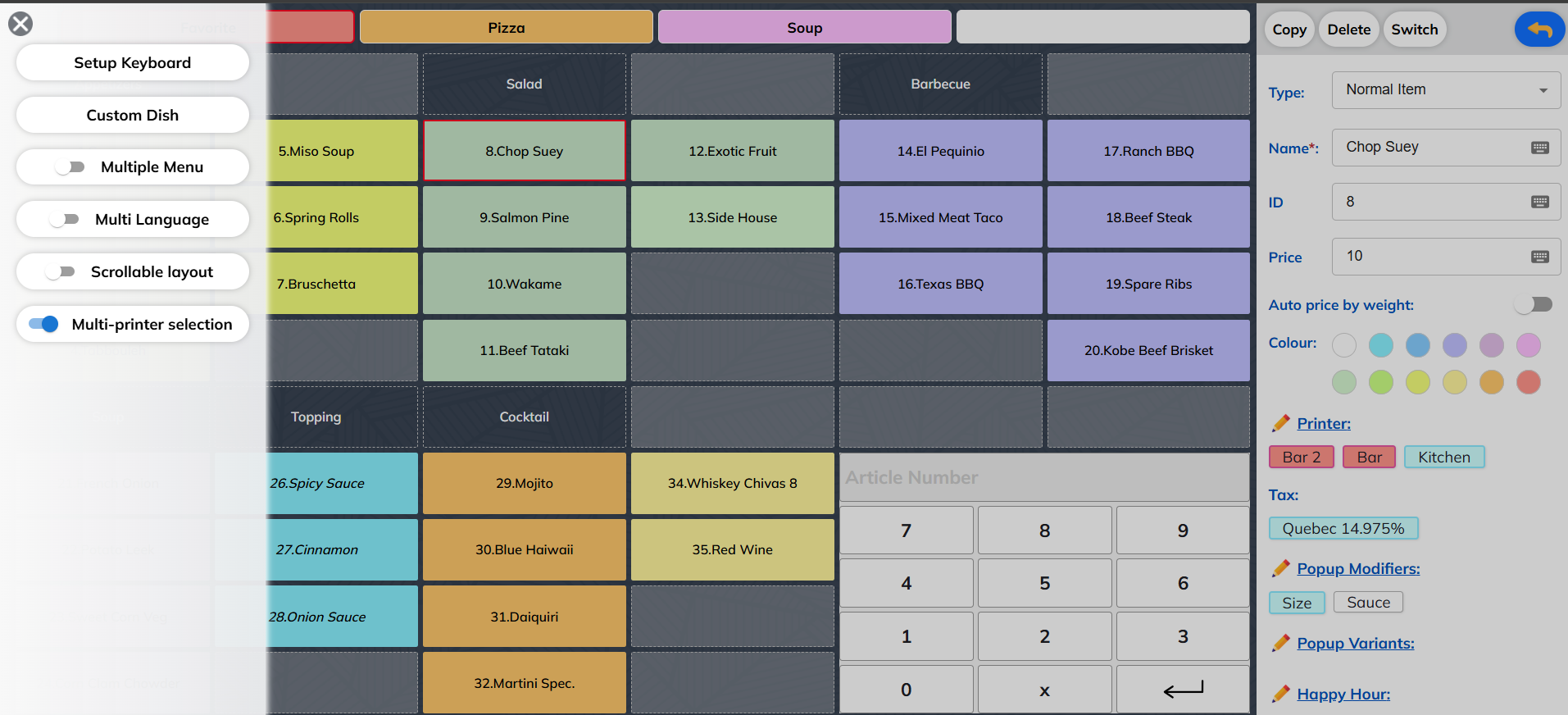Select the Cocktail section header
The height and width of the screenshot is (715, 1568).
coord(525,417)
